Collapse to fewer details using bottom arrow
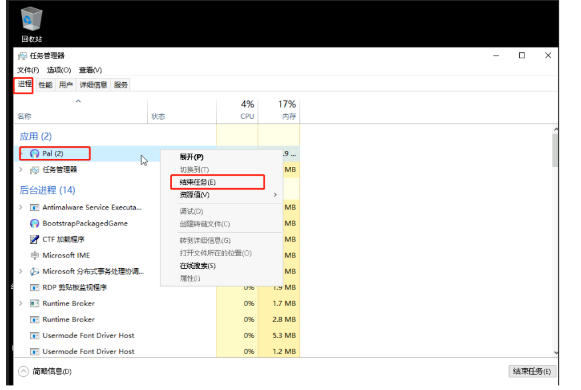 [x=23, y=371]
